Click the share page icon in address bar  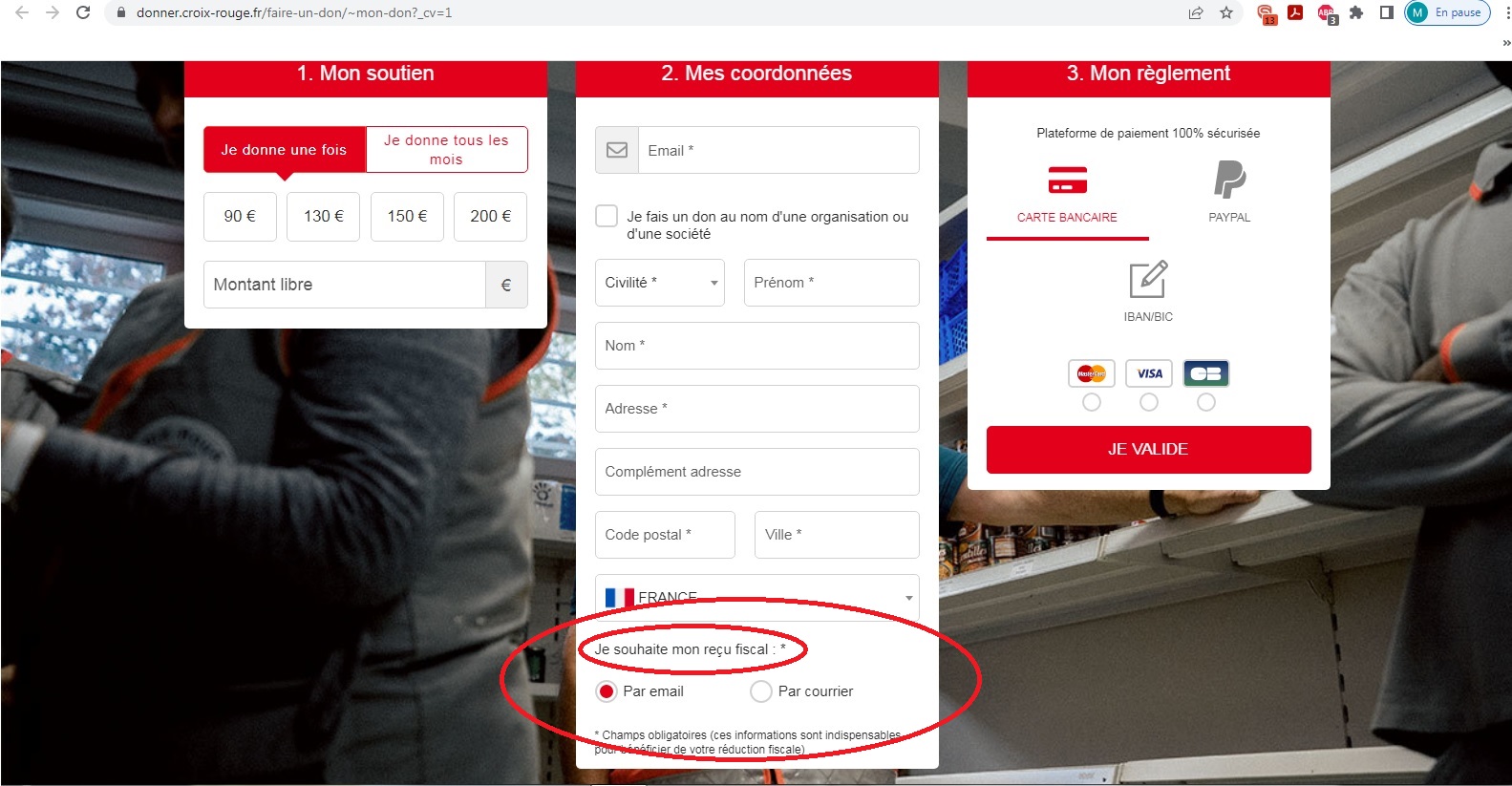point(1196,12)
